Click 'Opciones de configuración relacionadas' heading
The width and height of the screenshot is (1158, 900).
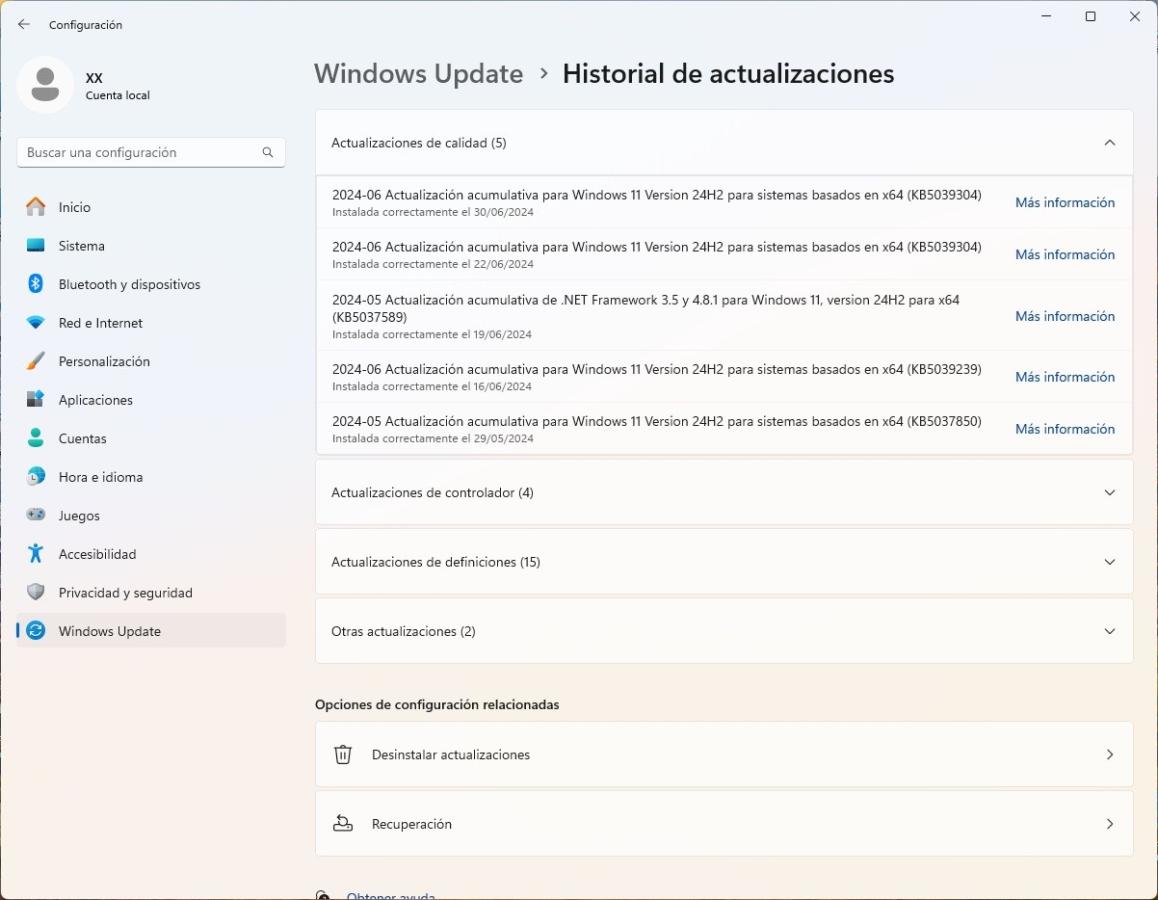437,704
